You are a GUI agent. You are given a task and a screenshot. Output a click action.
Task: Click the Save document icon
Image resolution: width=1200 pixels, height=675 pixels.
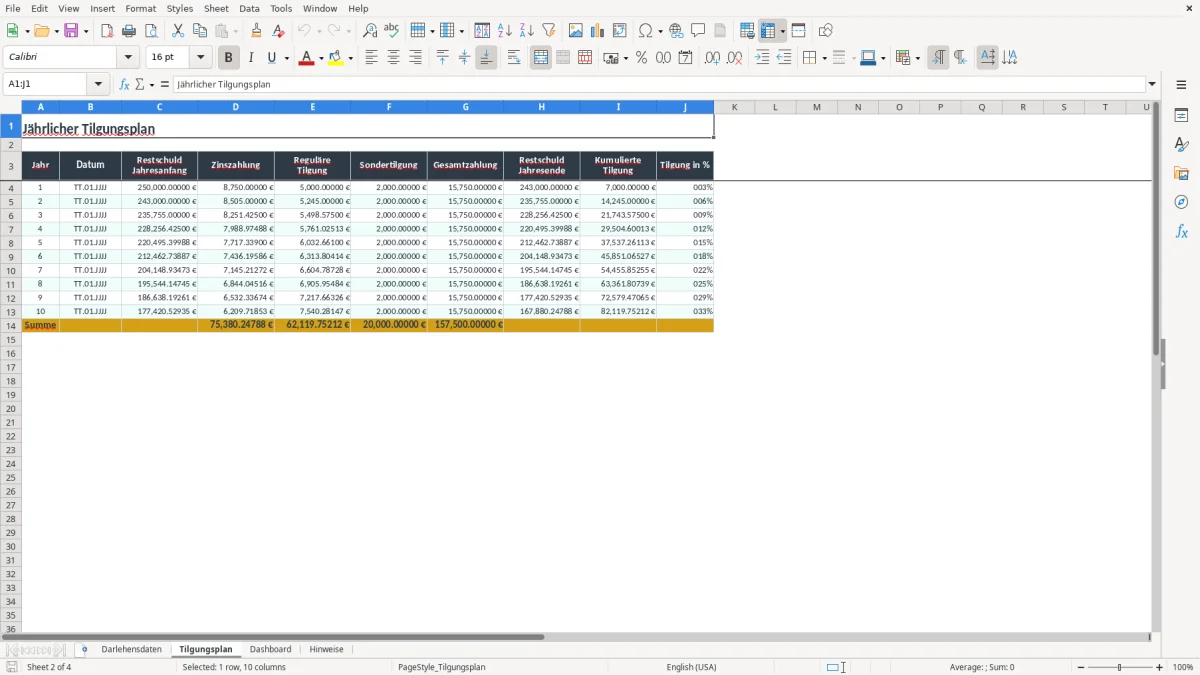tap(71, 31)
